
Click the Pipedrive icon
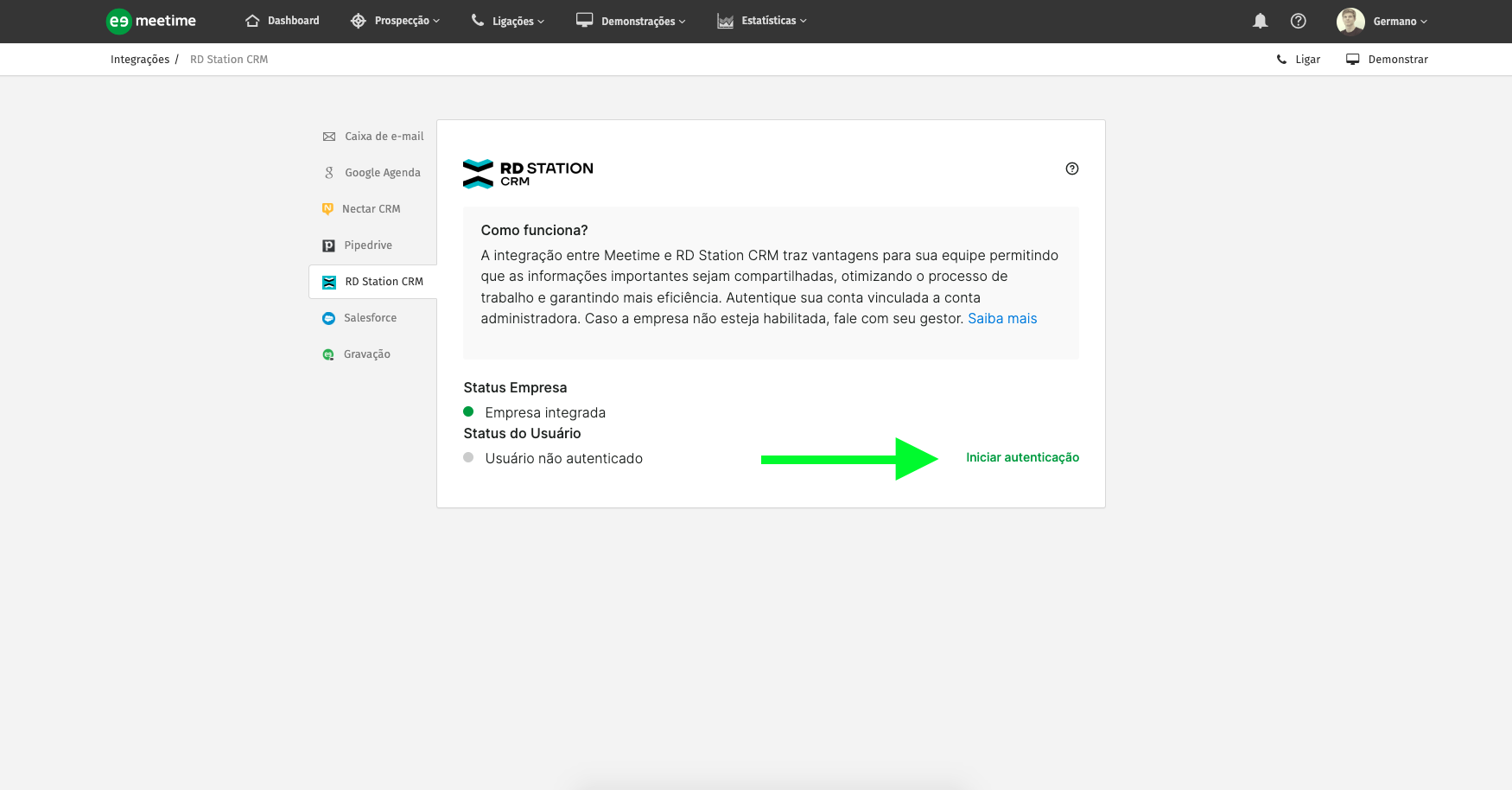tap(328, 245)
